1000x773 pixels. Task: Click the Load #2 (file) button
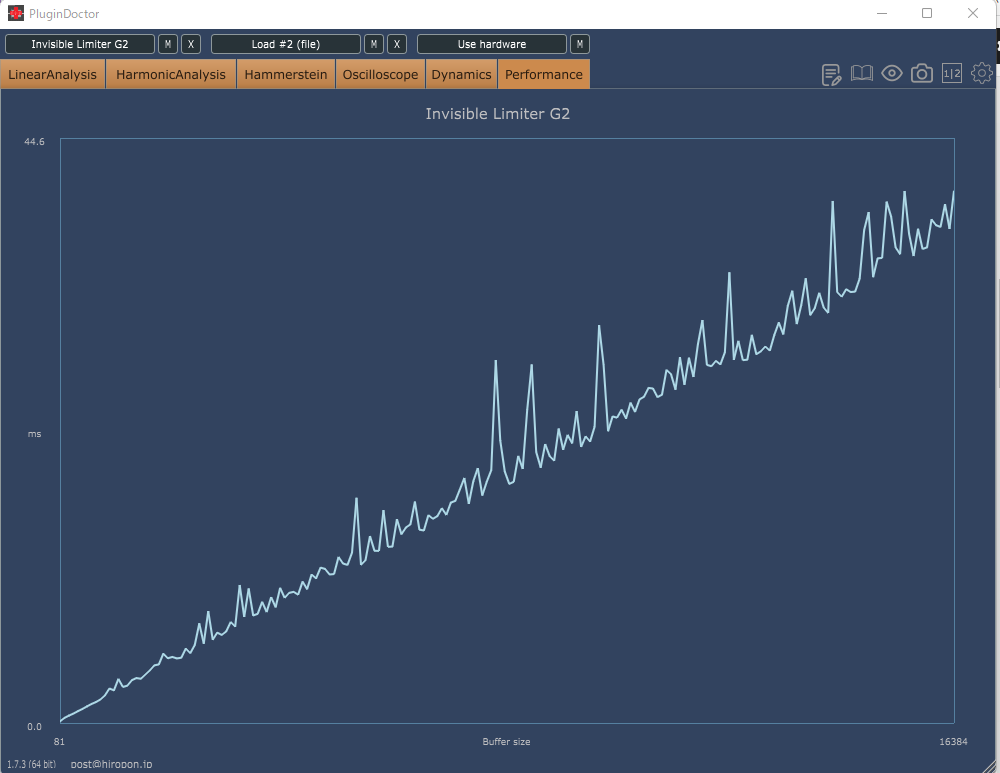tap(286, 44)
